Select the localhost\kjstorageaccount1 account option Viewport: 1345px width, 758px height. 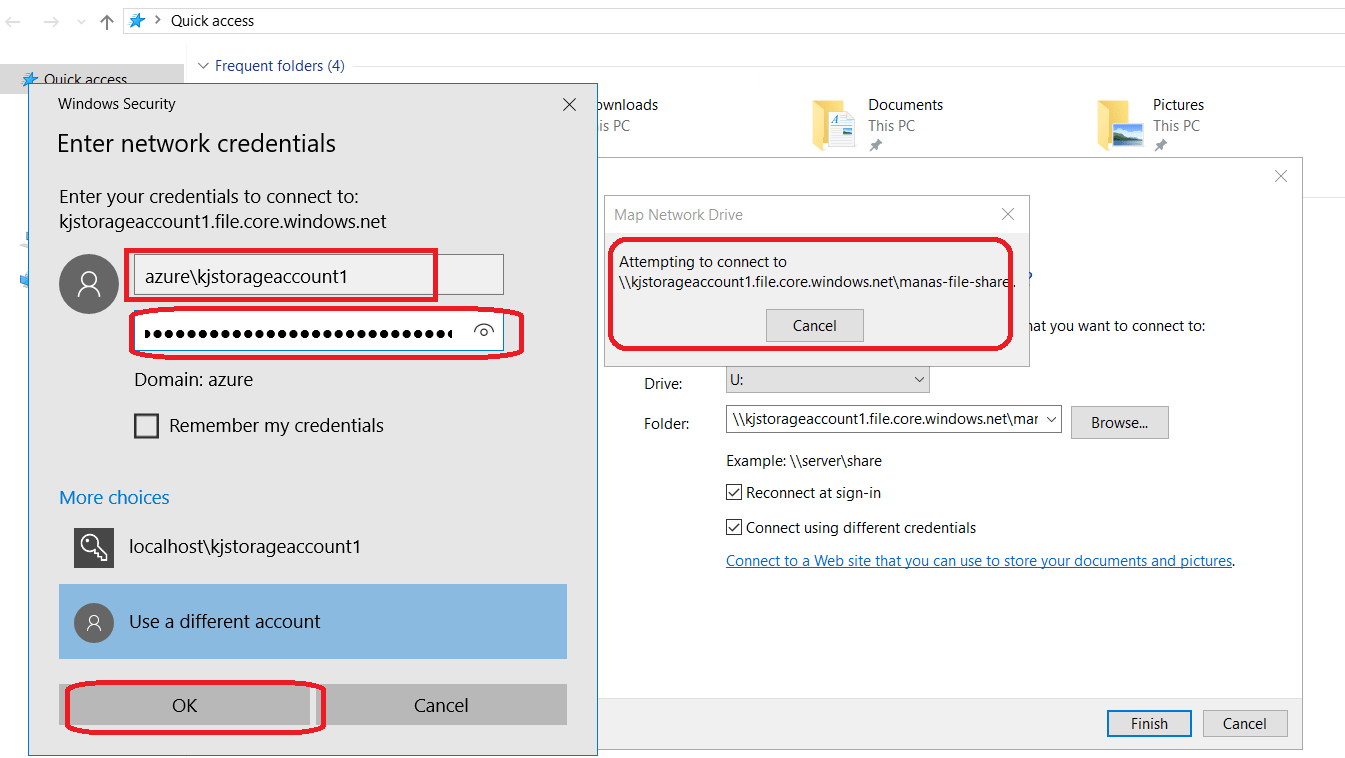click(313, 547)
